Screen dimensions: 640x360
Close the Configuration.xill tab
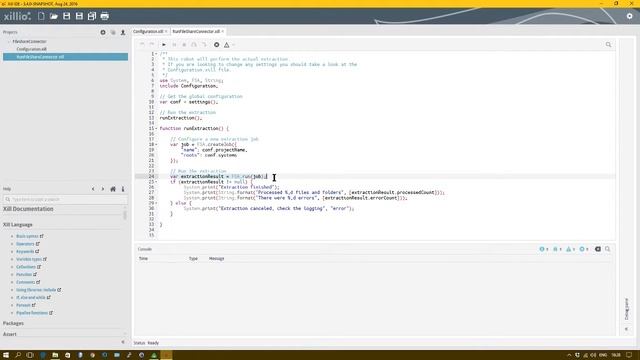pyautogui.click(x=166, y=31)
